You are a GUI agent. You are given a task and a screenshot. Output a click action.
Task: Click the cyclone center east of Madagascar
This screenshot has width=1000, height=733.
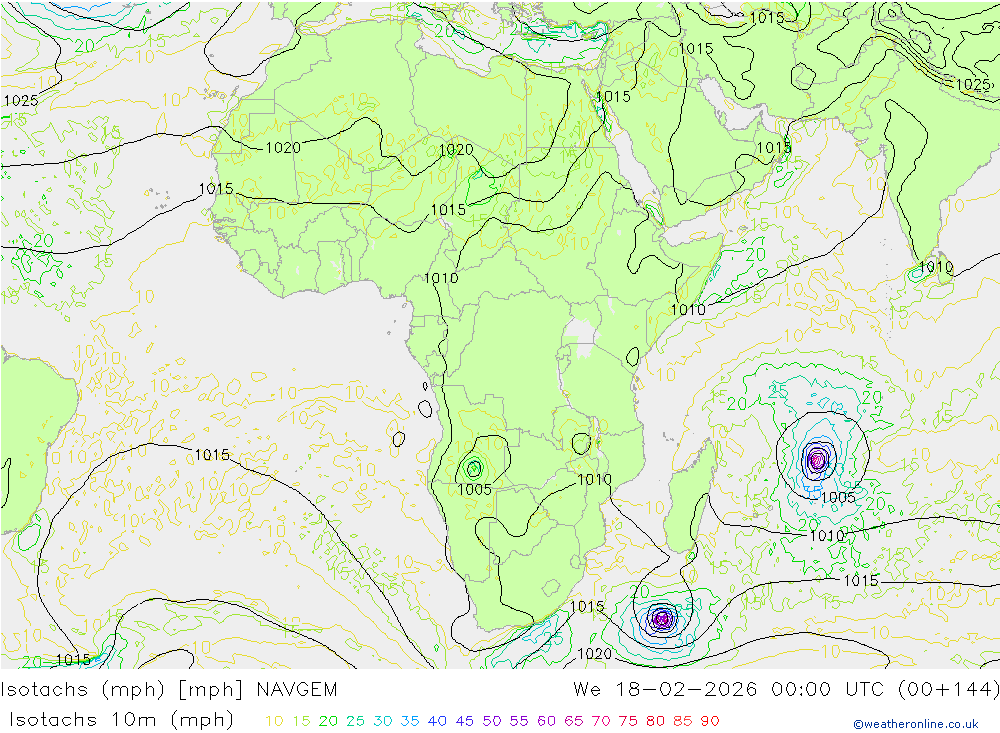(x=817, y=459)
